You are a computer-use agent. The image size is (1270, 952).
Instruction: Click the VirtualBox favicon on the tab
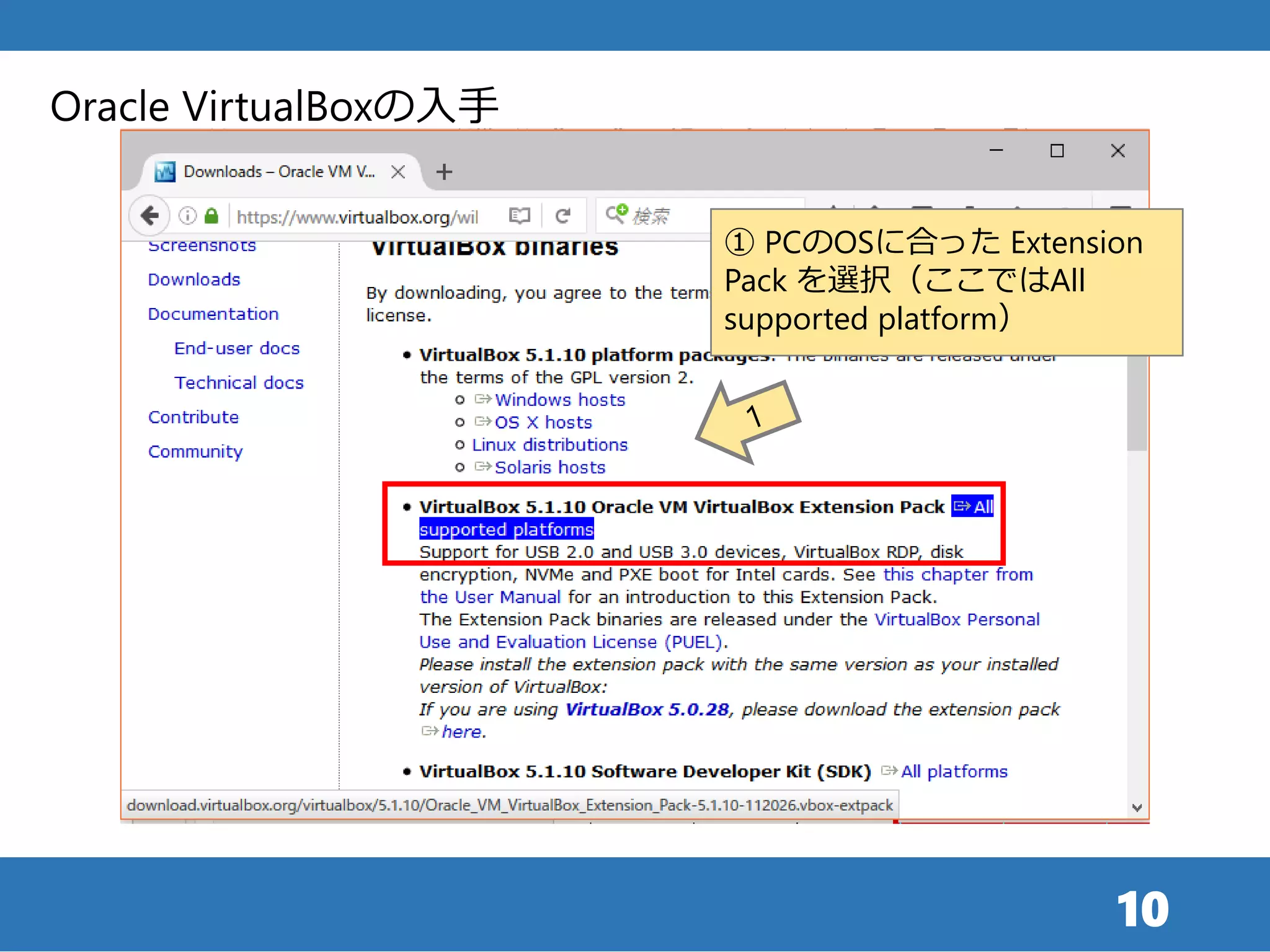(165, 172)
